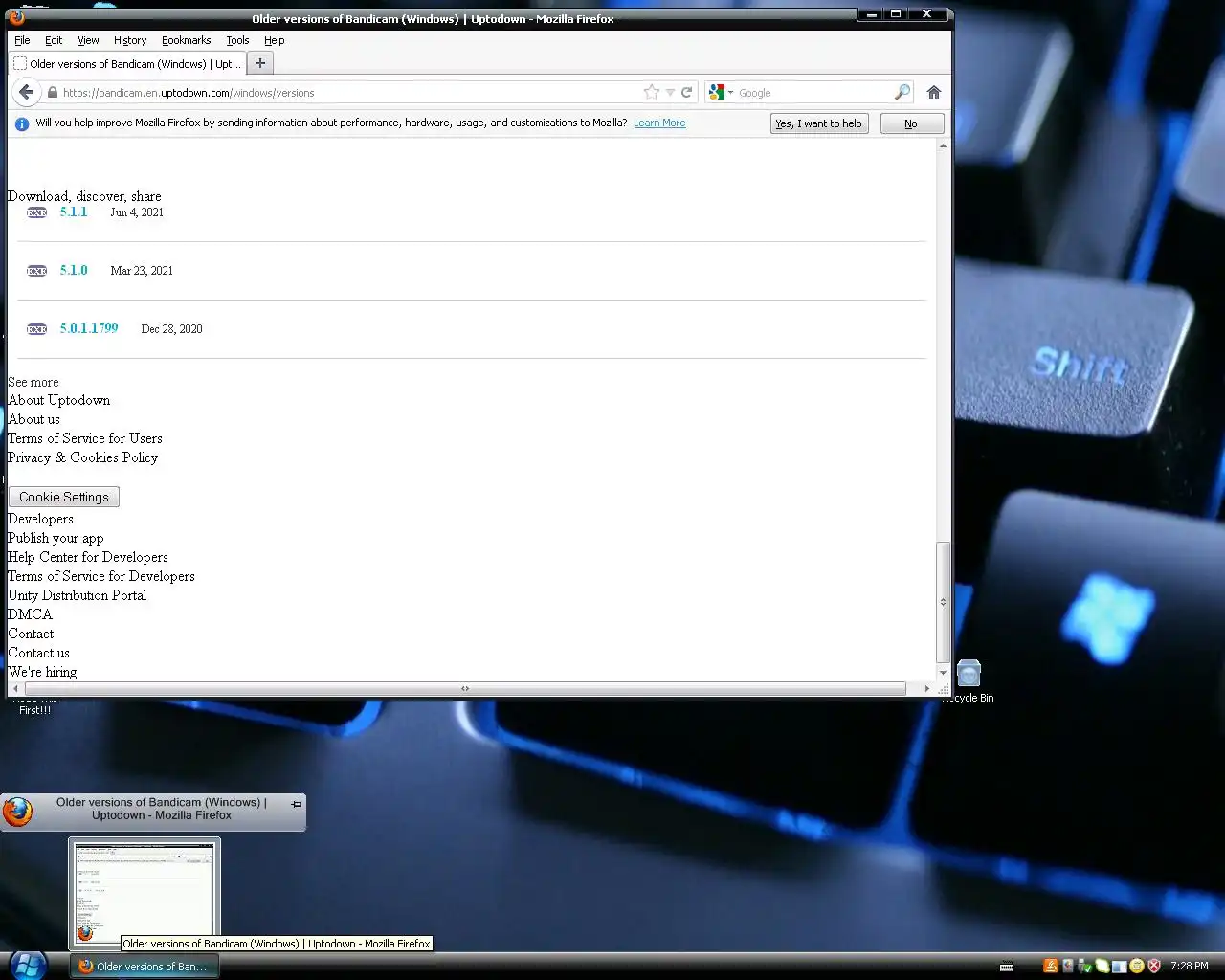Open version 5.1.0 download link
This screenshot has width=1225, height=980.
pyautogui.click(x=74, y=270)
